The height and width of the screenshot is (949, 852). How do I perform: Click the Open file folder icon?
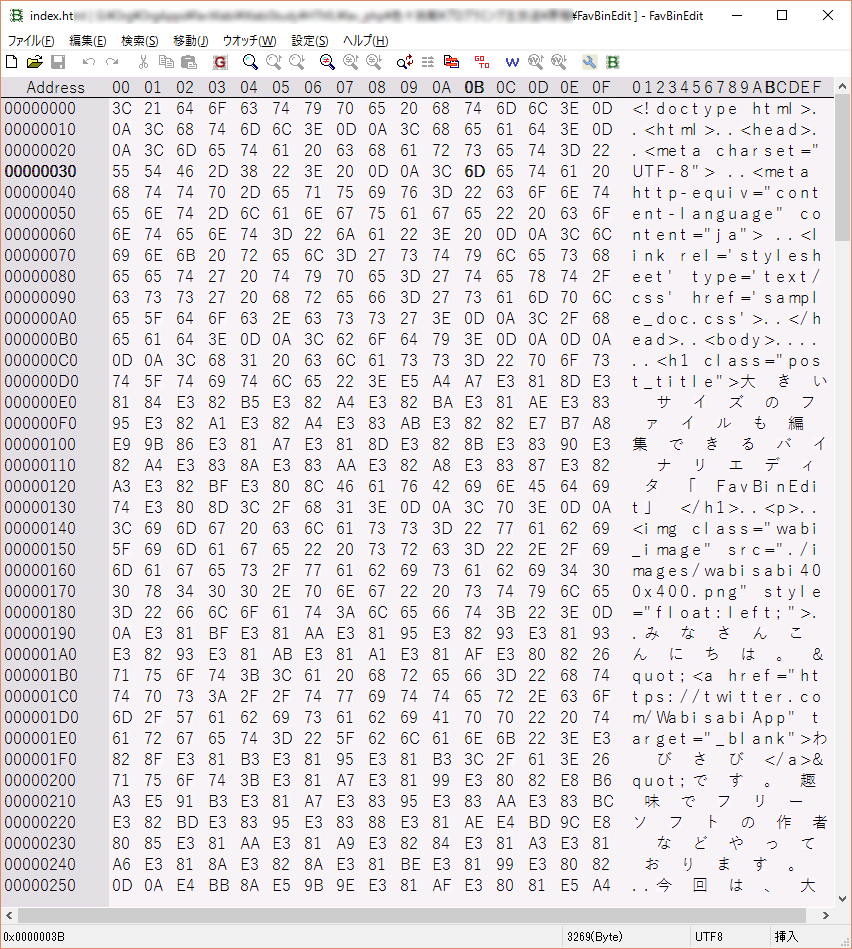[35, 62]
